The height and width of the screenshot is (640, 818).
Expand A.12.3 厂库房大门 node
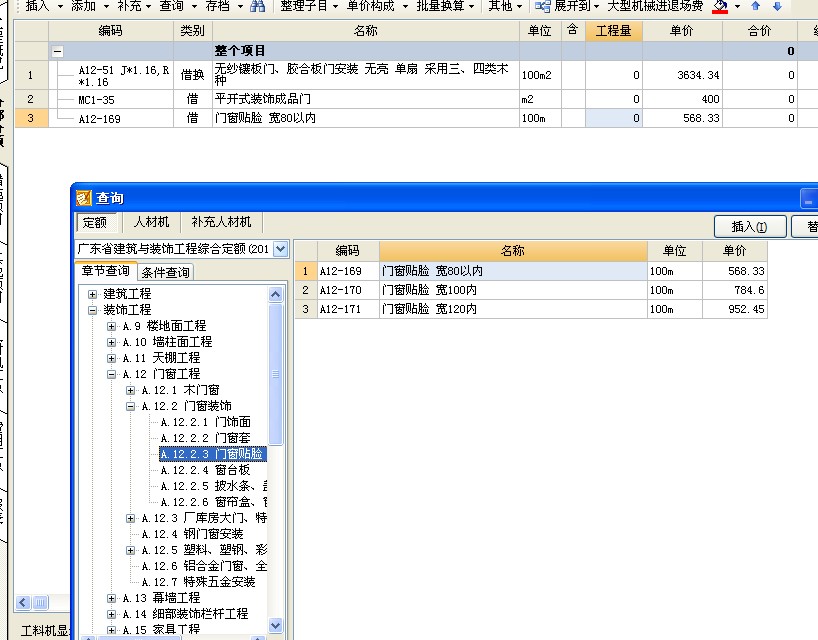coord(130,518)
